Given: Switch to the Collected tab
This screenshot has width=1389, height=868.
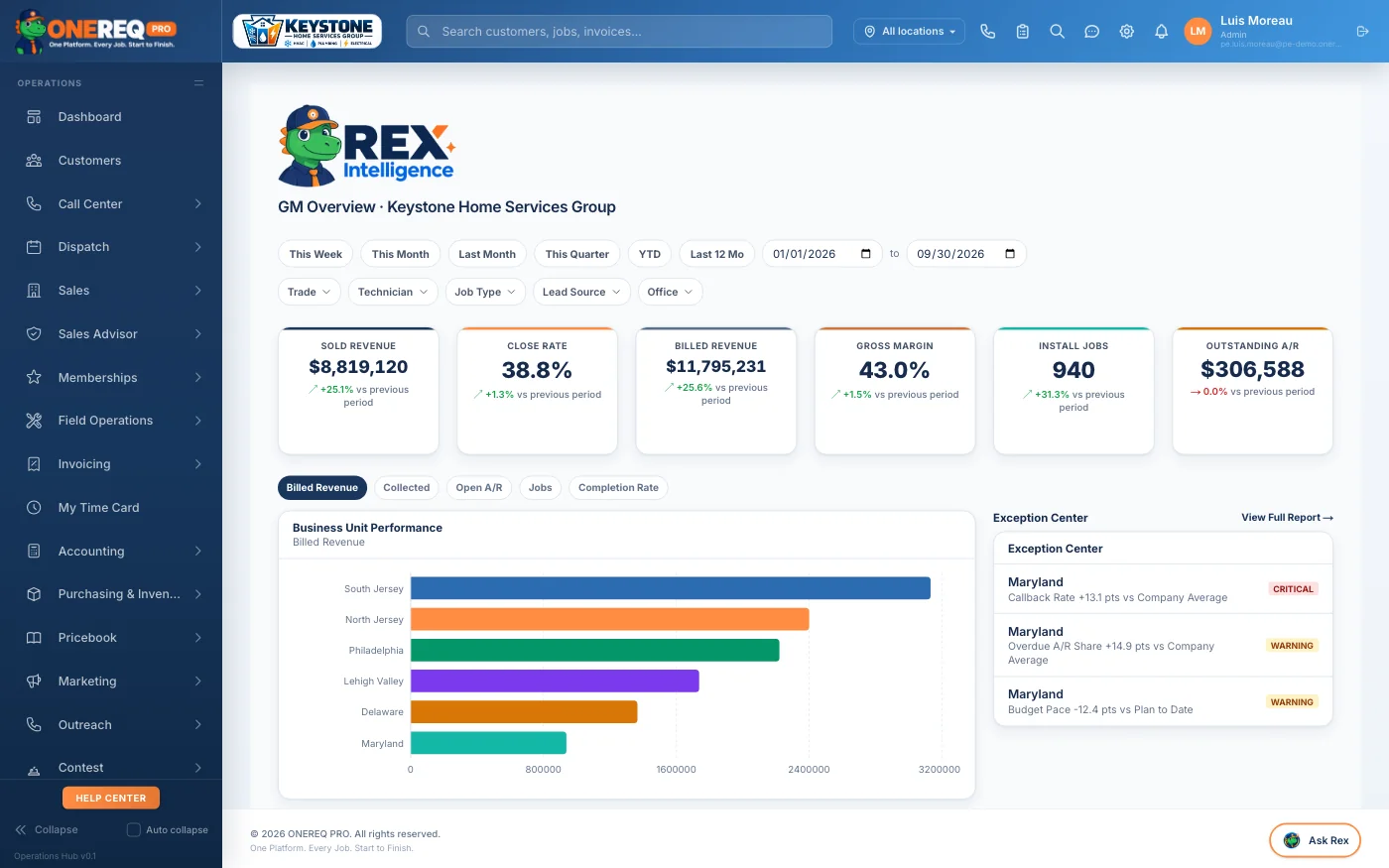Looking at the screenshot, I should point(407,488).
